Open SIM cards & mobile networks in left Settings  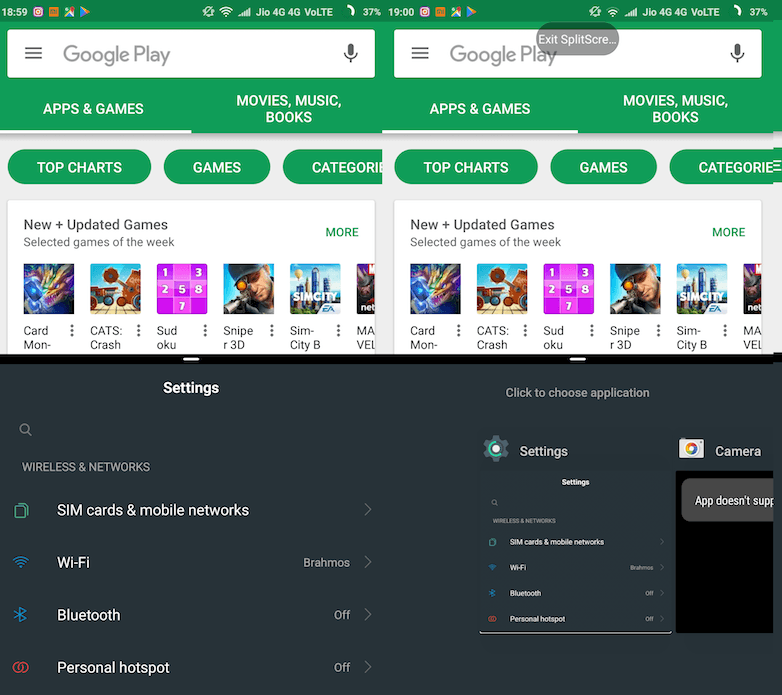191,510
